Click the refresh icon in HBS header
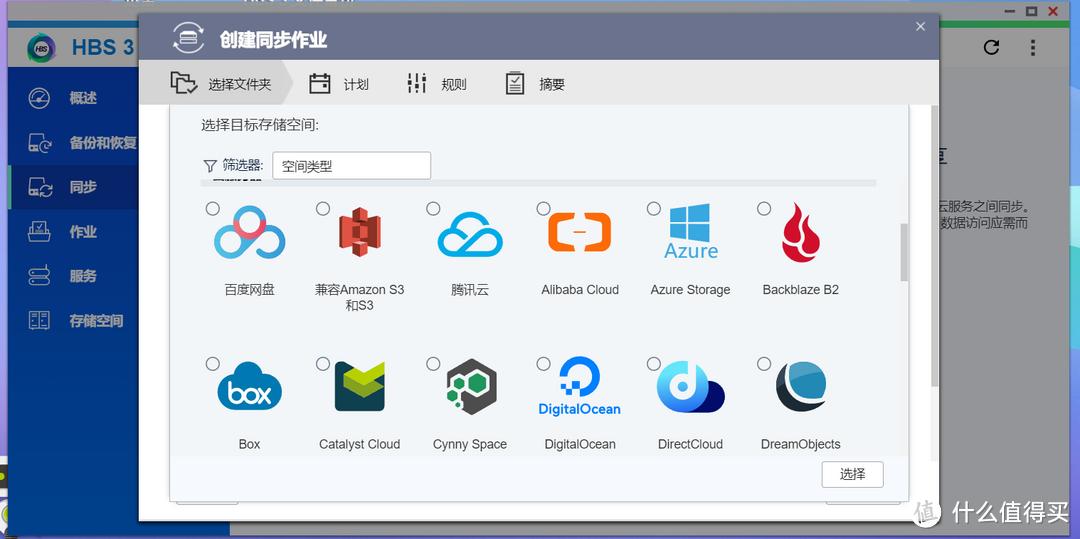The height and width of the screenshot is (539, 1080). (x=991, y=47)
